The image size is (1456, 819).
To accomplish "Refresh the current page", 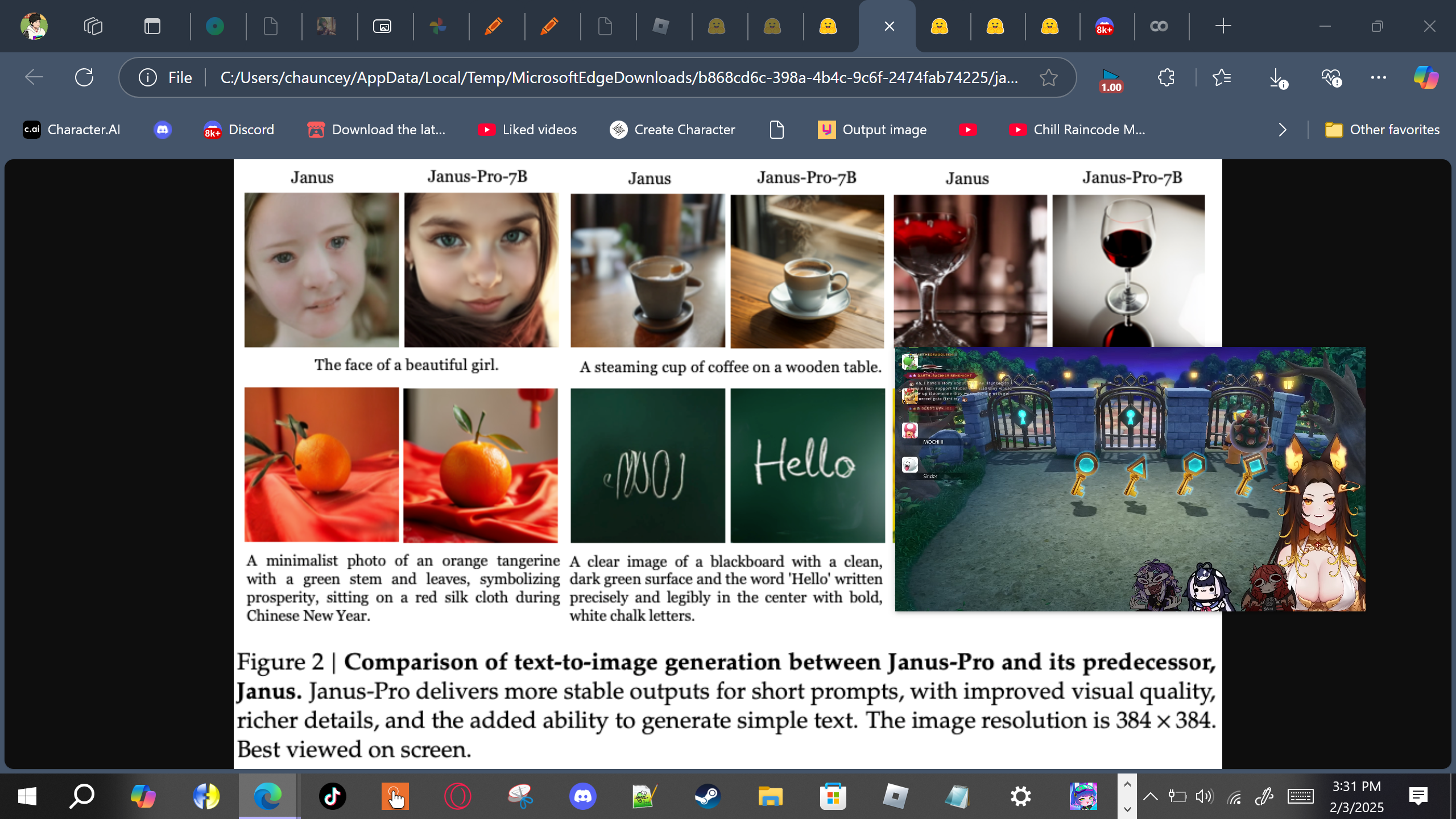I will click(84, 77).
